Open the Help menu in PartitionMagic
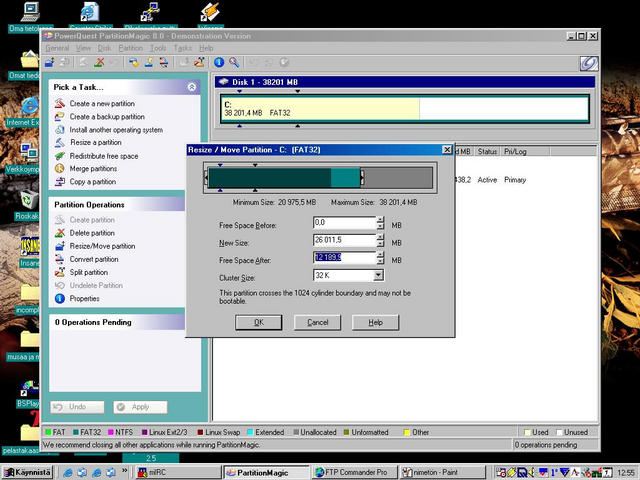The height and width of the screenshot is (480, 640). click(206, 48)
